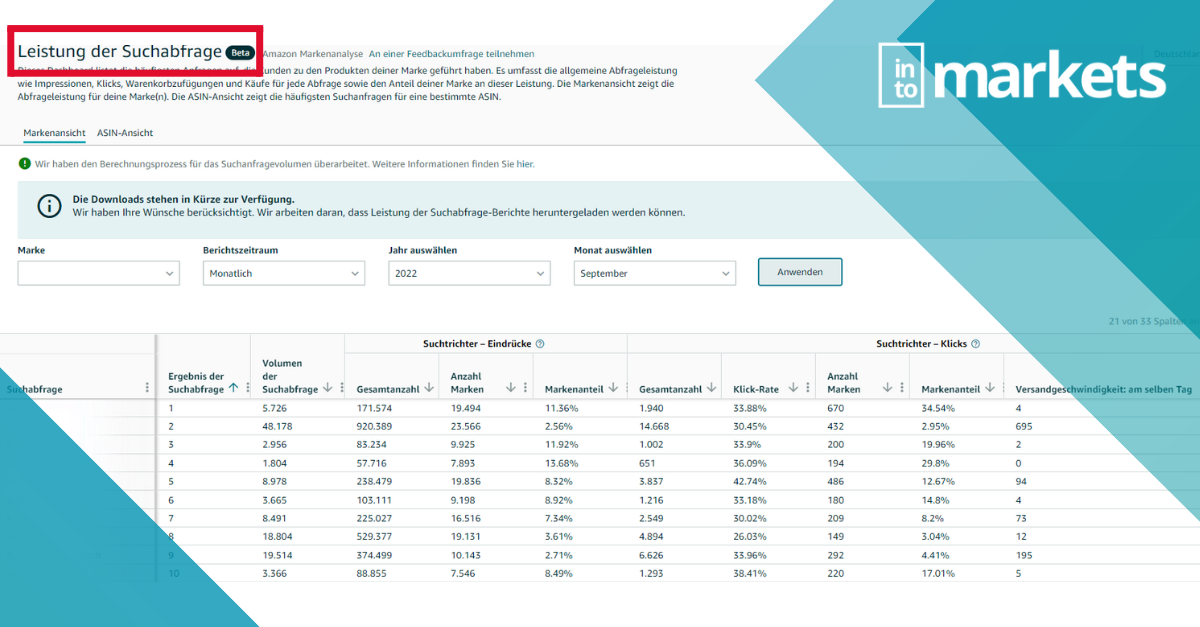
Task: Select search volume cell '5.726'
Action: (275, 408)
